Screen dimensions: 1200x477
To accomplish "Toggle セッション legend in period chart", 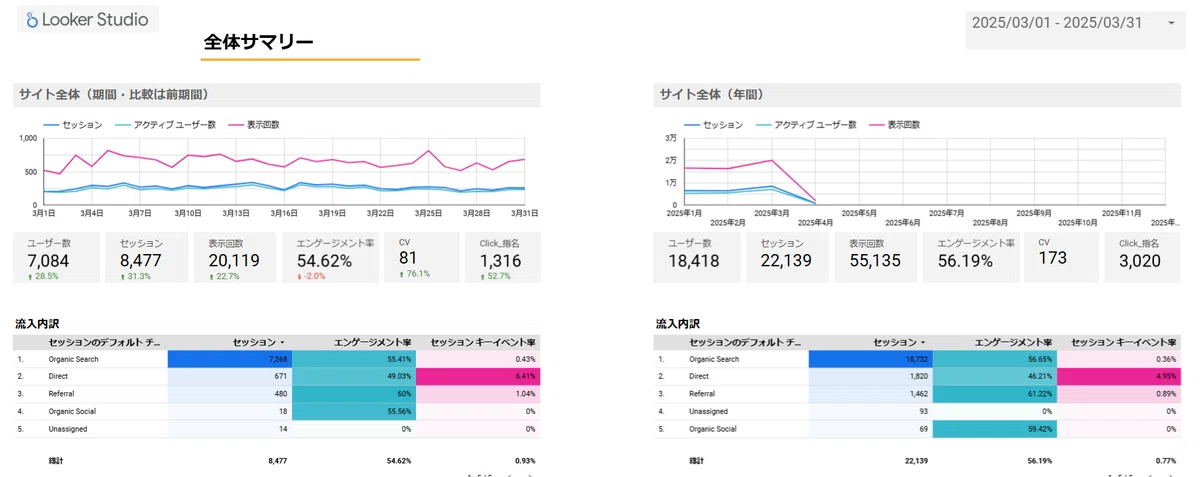I will click(72, 125).
